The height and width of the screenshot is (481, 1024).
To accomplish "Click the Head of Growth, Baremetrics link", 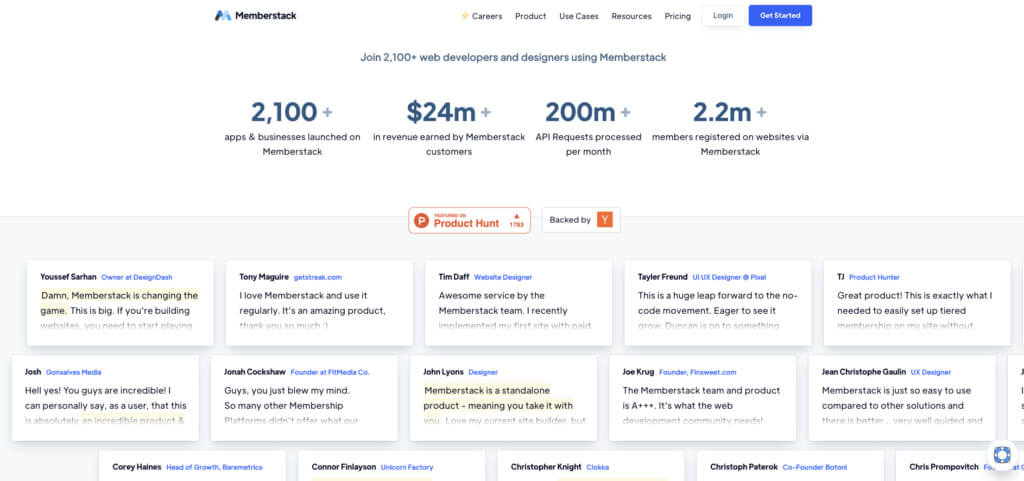I will [x=214, y=467].
